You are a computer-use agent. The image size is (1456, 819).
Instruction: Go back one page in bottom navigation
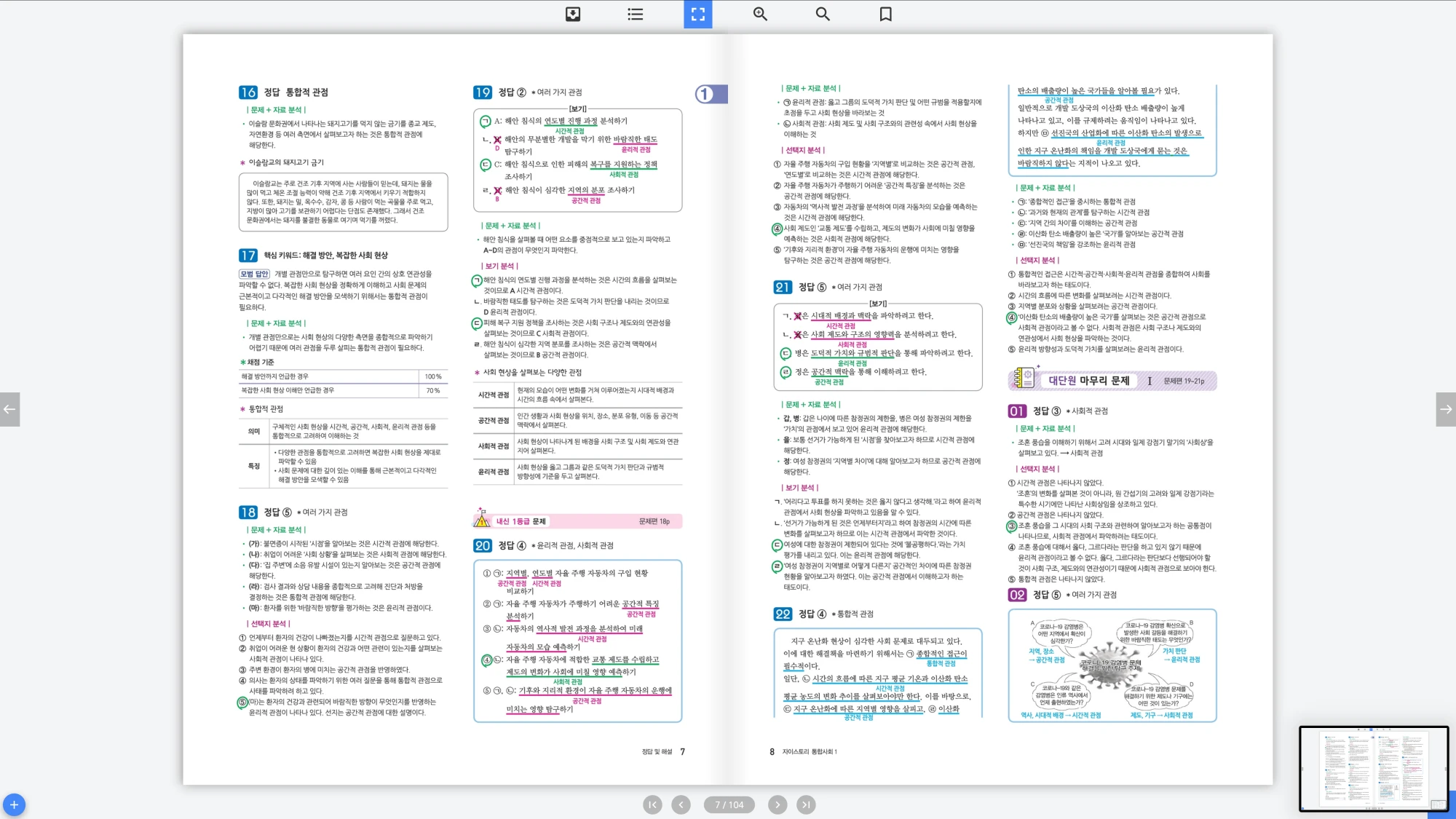(x=681, y=804)
